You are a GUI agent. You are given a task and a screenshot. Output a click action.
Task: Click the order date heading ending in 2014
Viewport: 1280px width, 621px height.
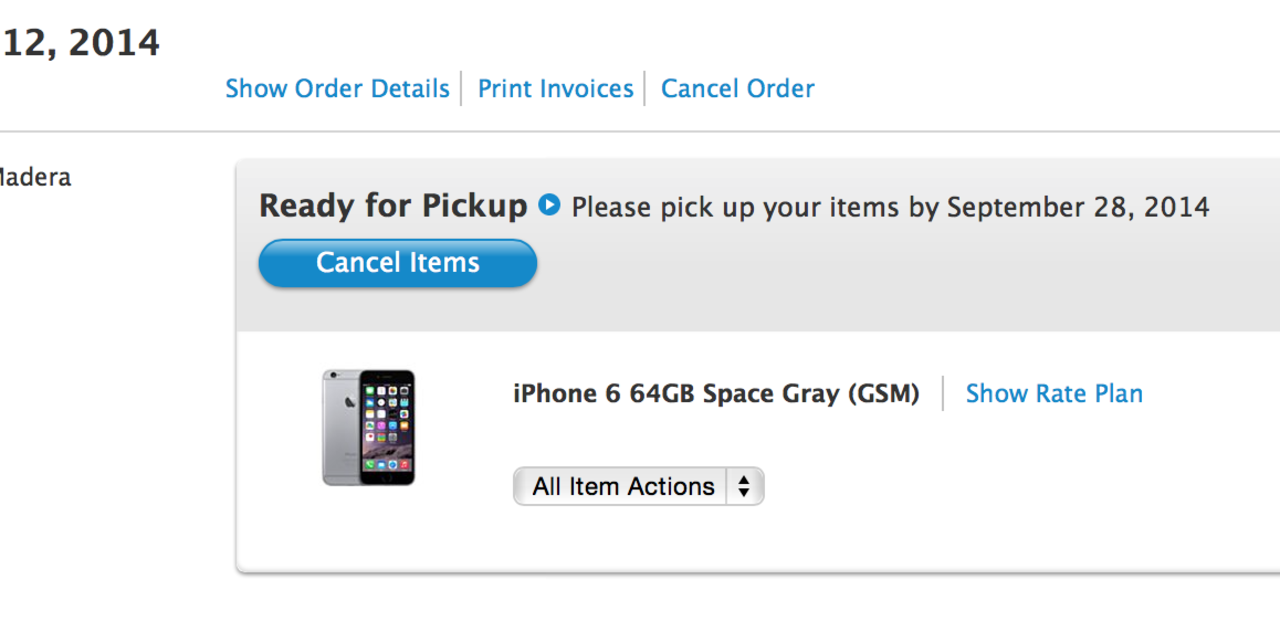click(x=80, y=43)
